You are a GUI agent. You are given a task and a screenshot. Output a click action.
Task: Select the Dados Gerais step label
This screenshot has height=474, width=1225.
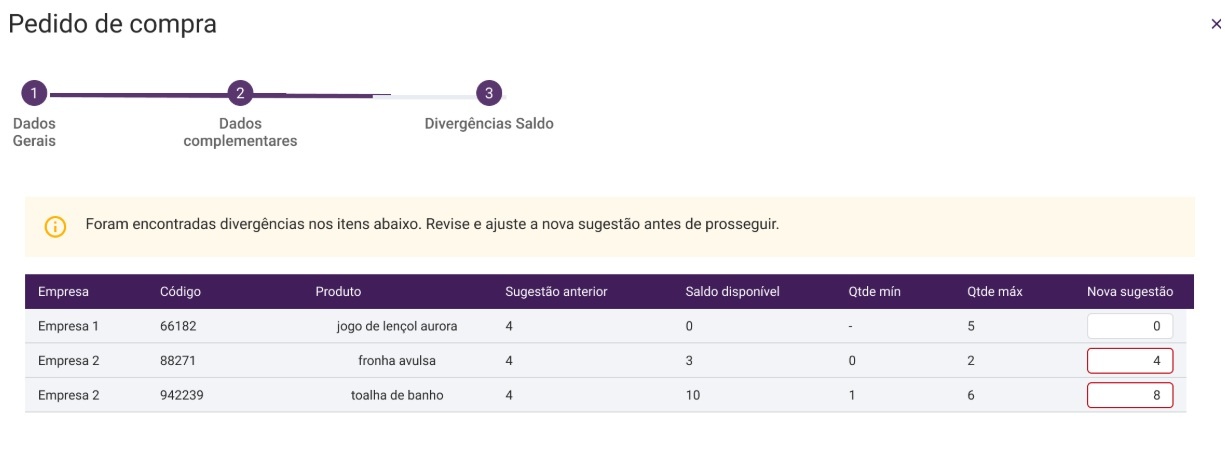tap(34, 132)
